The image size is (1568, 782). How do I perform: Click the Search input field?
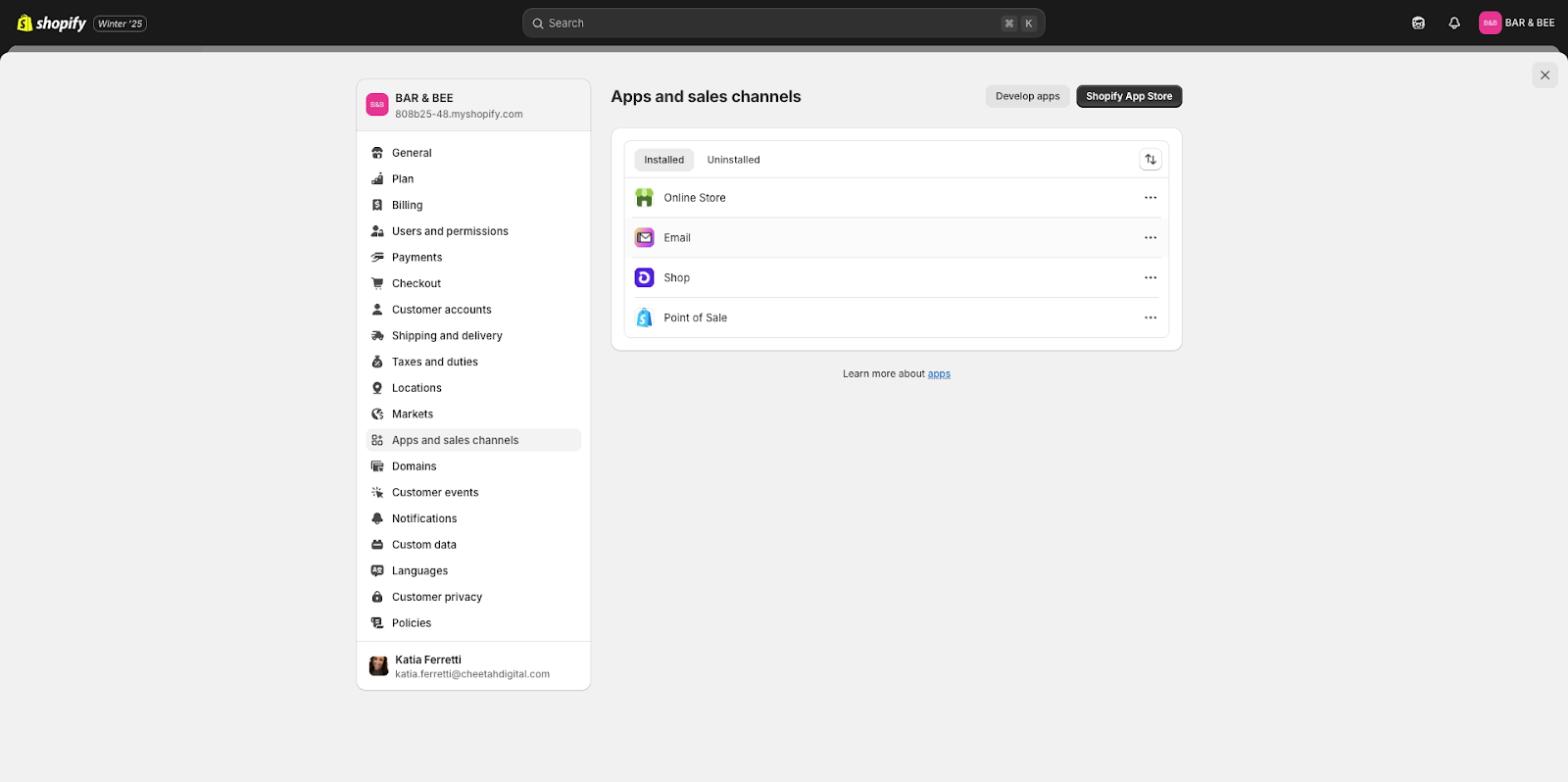774,24
